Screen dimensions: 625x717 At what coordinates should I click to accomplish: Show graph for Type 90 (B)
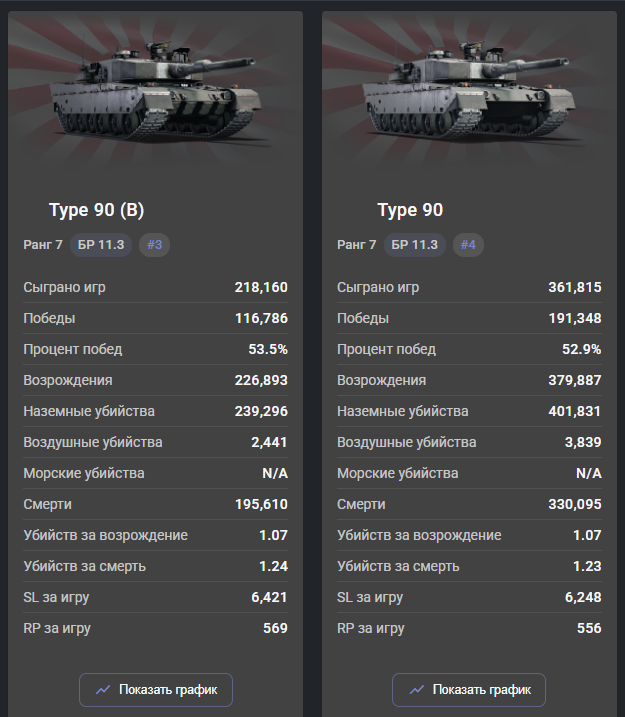(156, 690)
